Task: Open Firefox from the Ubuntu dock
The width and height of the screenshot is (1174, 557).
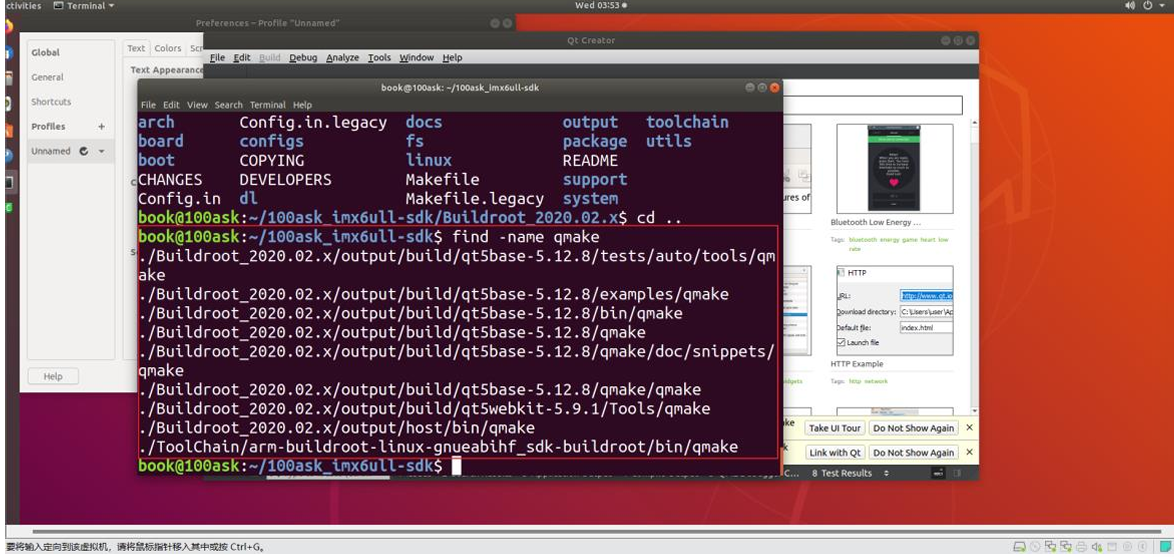Action: pyautogui.click(x=7, y=28)
